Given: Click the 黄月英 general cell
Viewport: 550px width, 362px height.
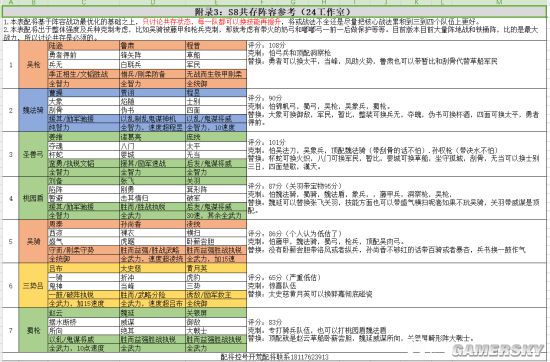Looking at the screenshot, I should (216, 268).
